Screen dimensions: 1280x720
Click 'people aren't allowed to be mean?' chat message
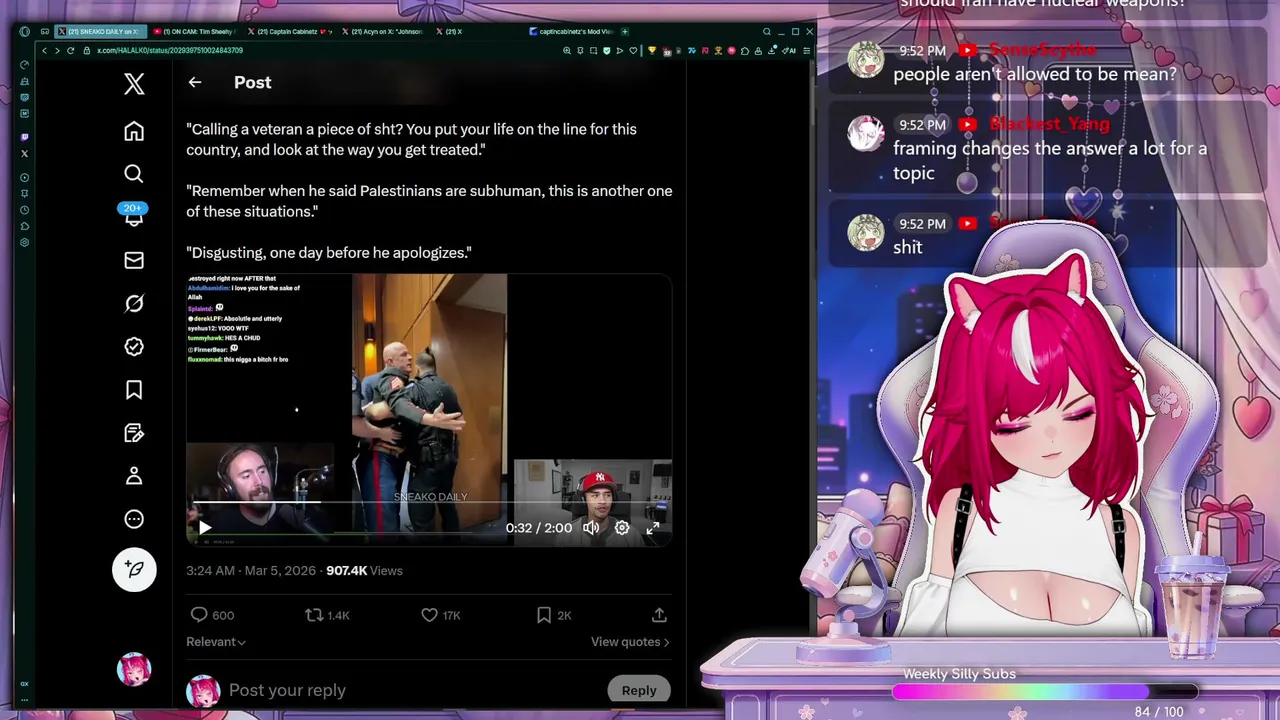[x=1034, y=74]
